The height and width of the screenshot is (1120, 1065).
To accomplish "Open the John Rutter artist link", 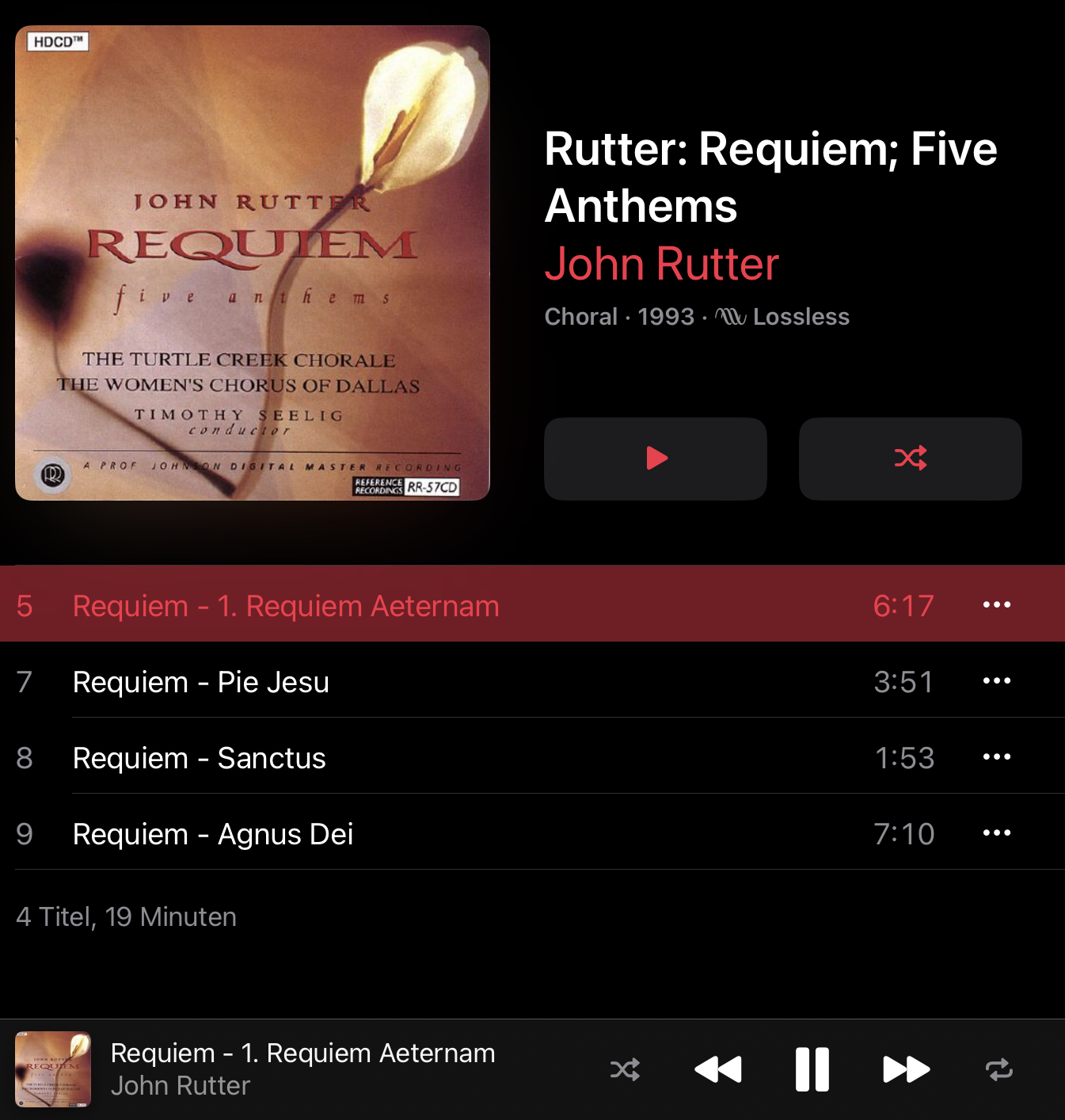I will coord(662,264).
